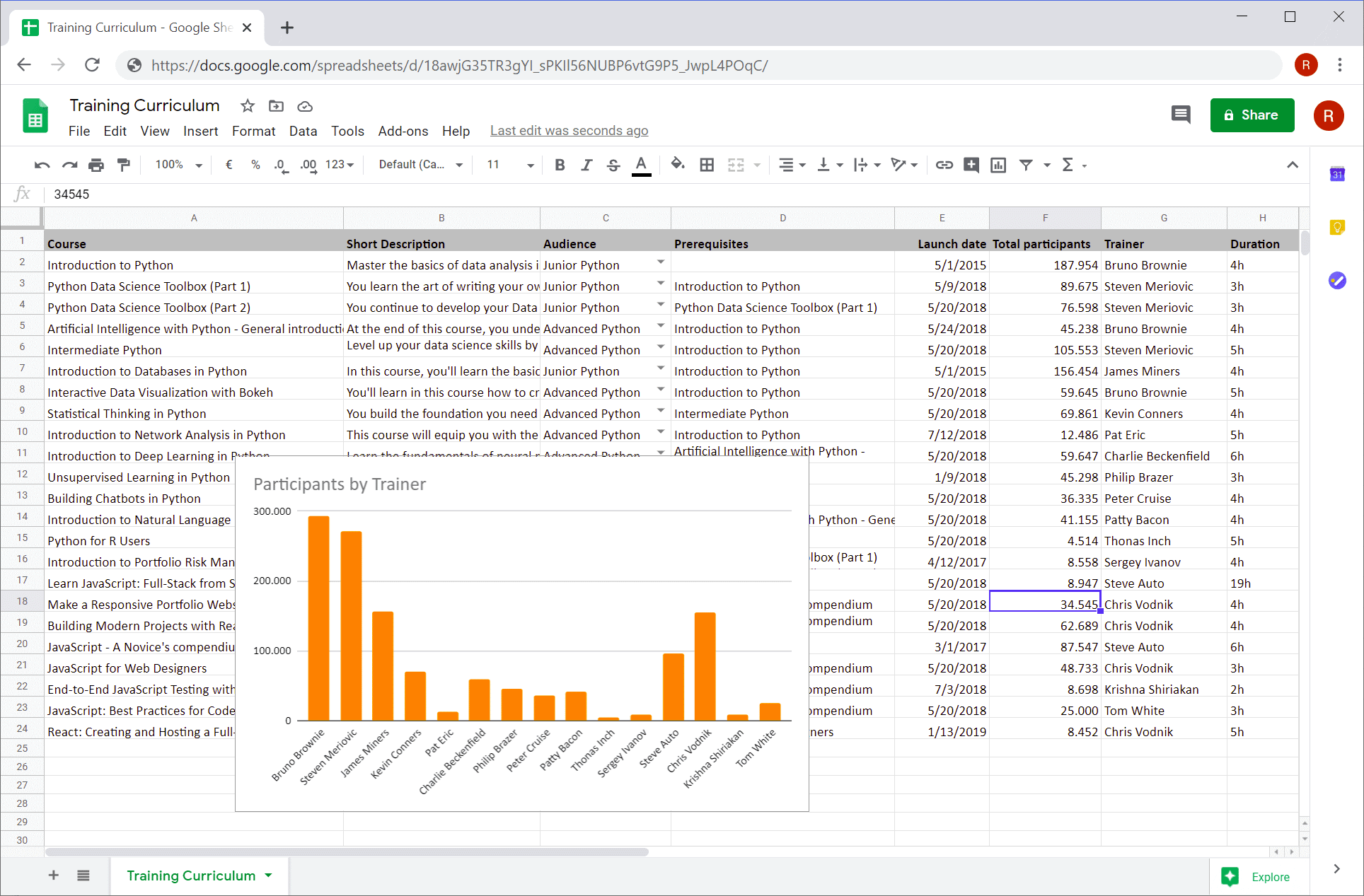Click the text color underline icon
This screenshot has height=896, width=1364.
click(642, 163)
